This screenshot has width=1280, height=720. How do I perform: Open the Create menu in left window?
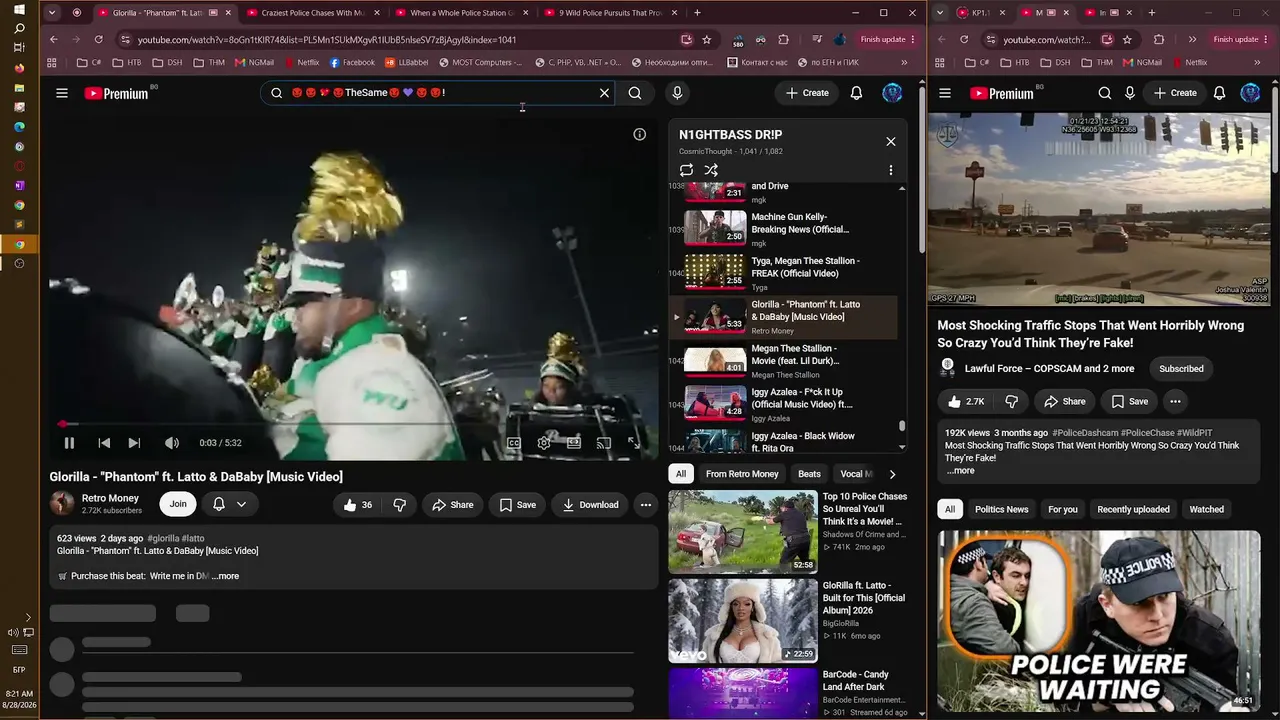[807, 93]
